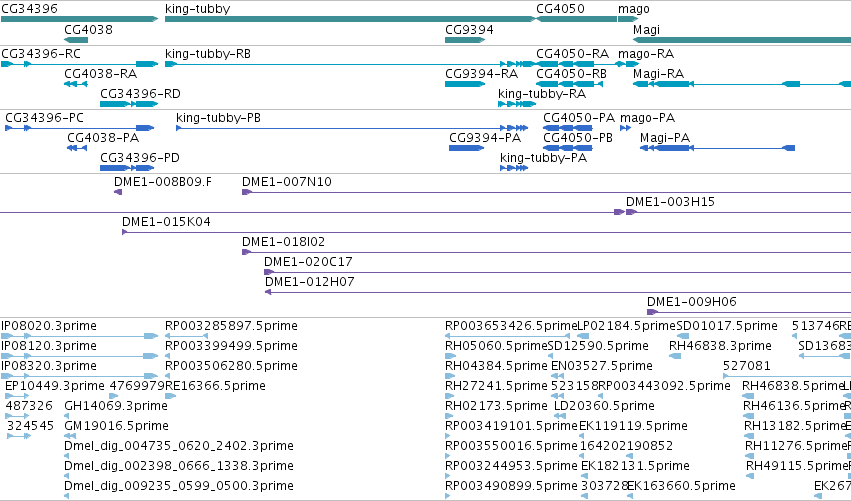
Task: Open the king-tubby-RB transcript label
Action: pos(208,54)
